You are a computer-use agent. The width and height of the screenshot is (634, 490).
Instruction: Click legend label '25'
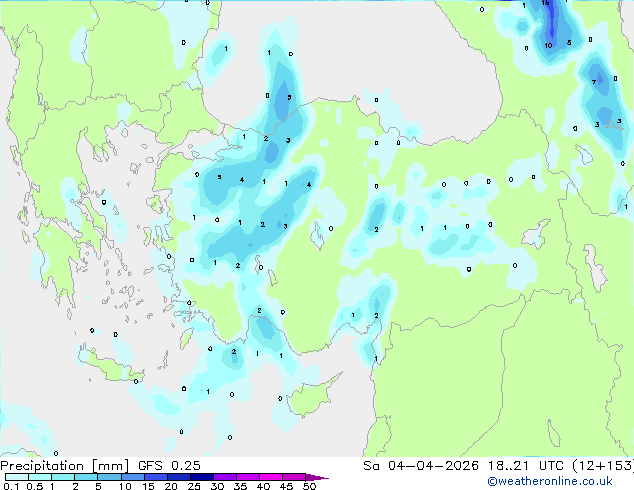(194, 486)
